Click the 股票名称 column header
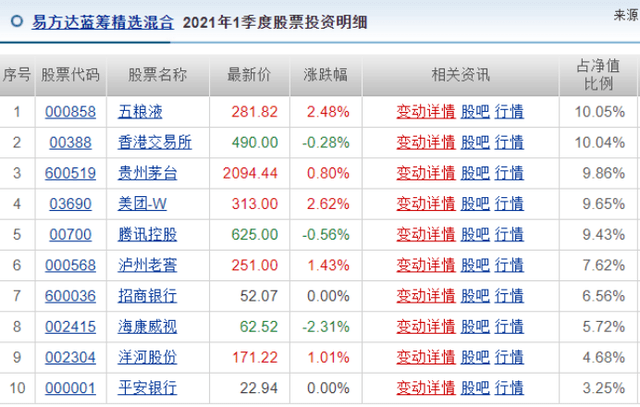Image resolution: width=640 pixels, height=407 pixels. (158, 75)
